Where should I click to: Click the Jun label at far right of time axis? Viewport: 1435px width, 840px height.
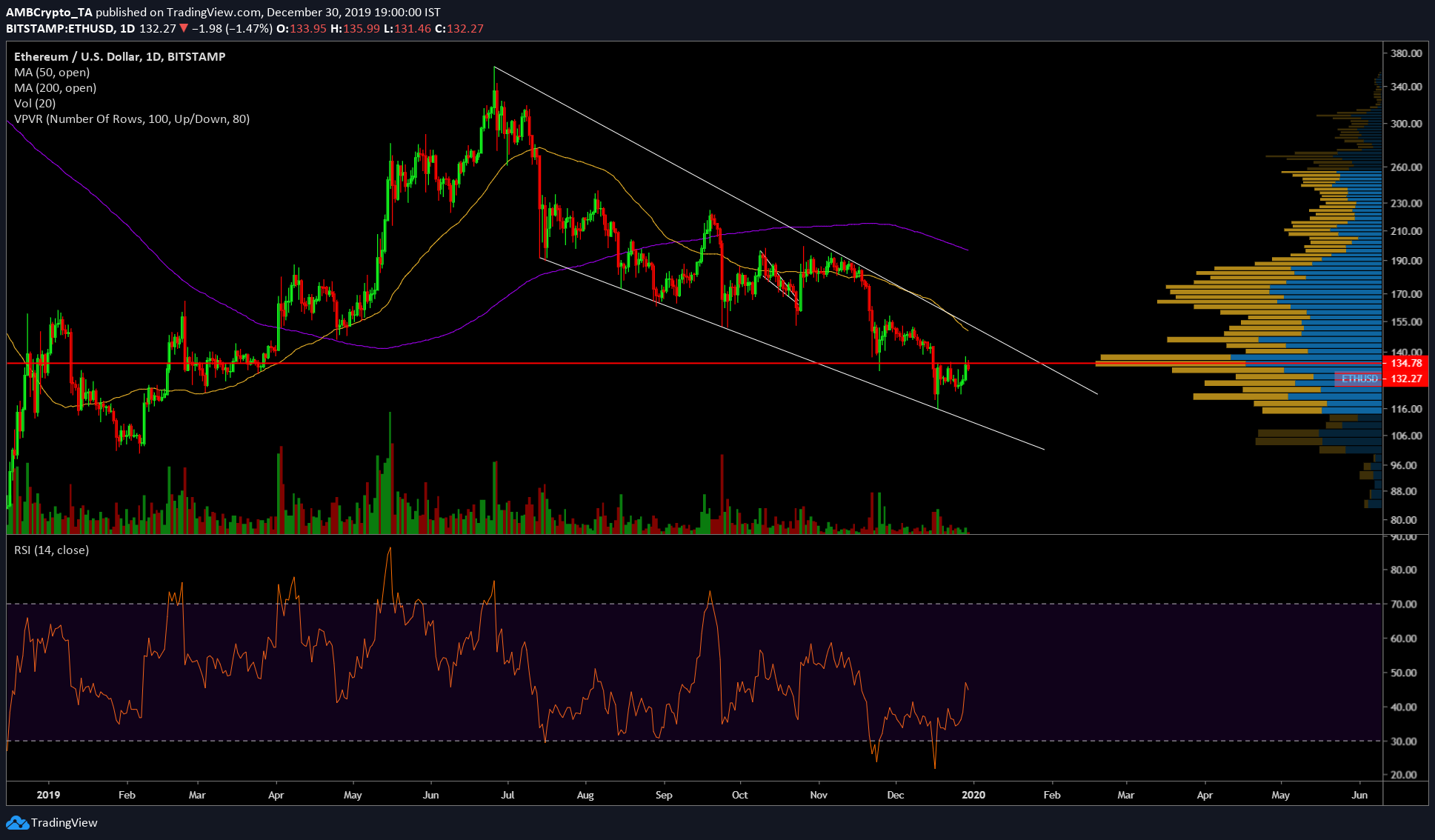[x=1359, y=795]
